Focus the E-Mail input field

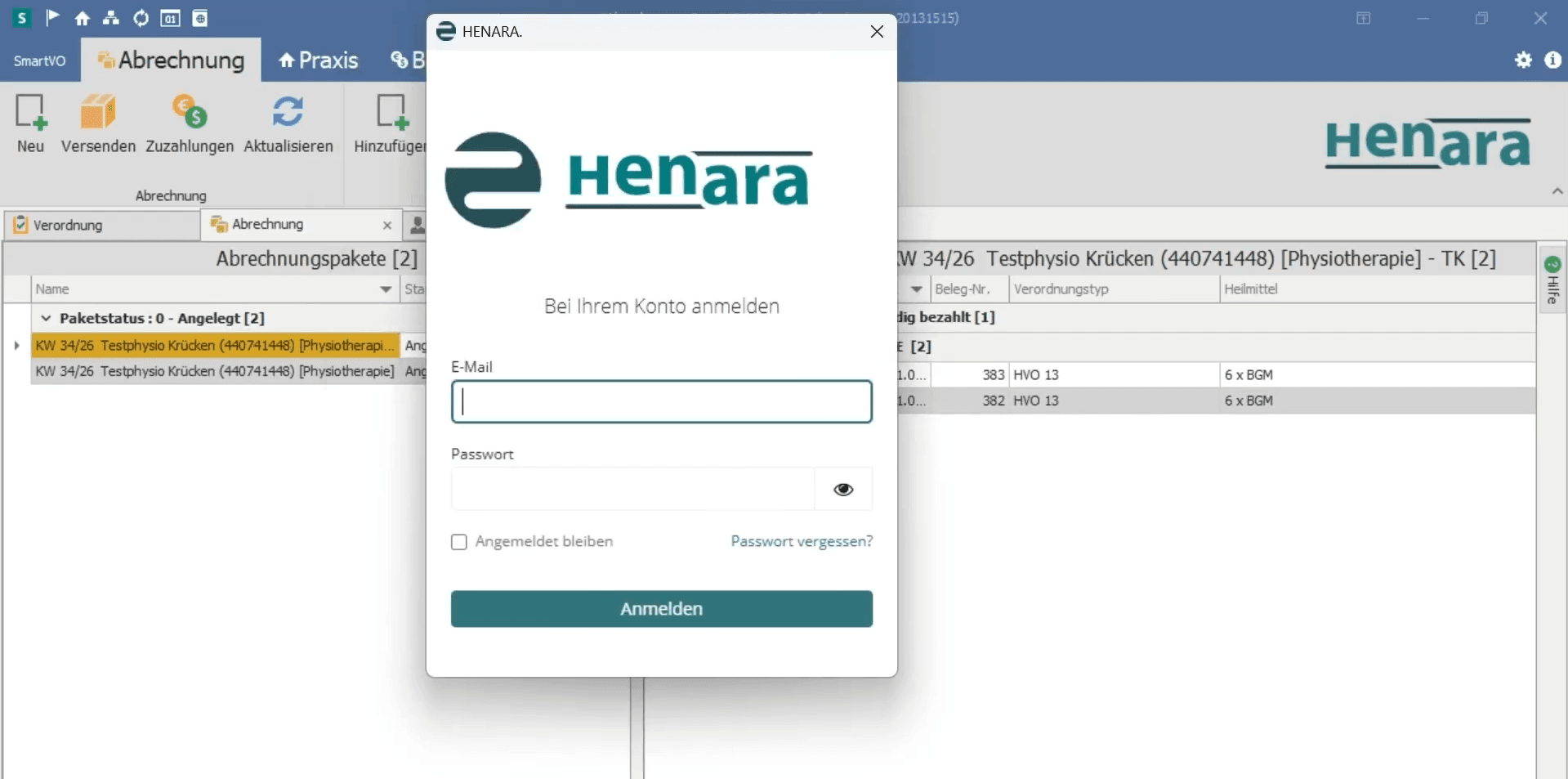click(x=662, y=401)
